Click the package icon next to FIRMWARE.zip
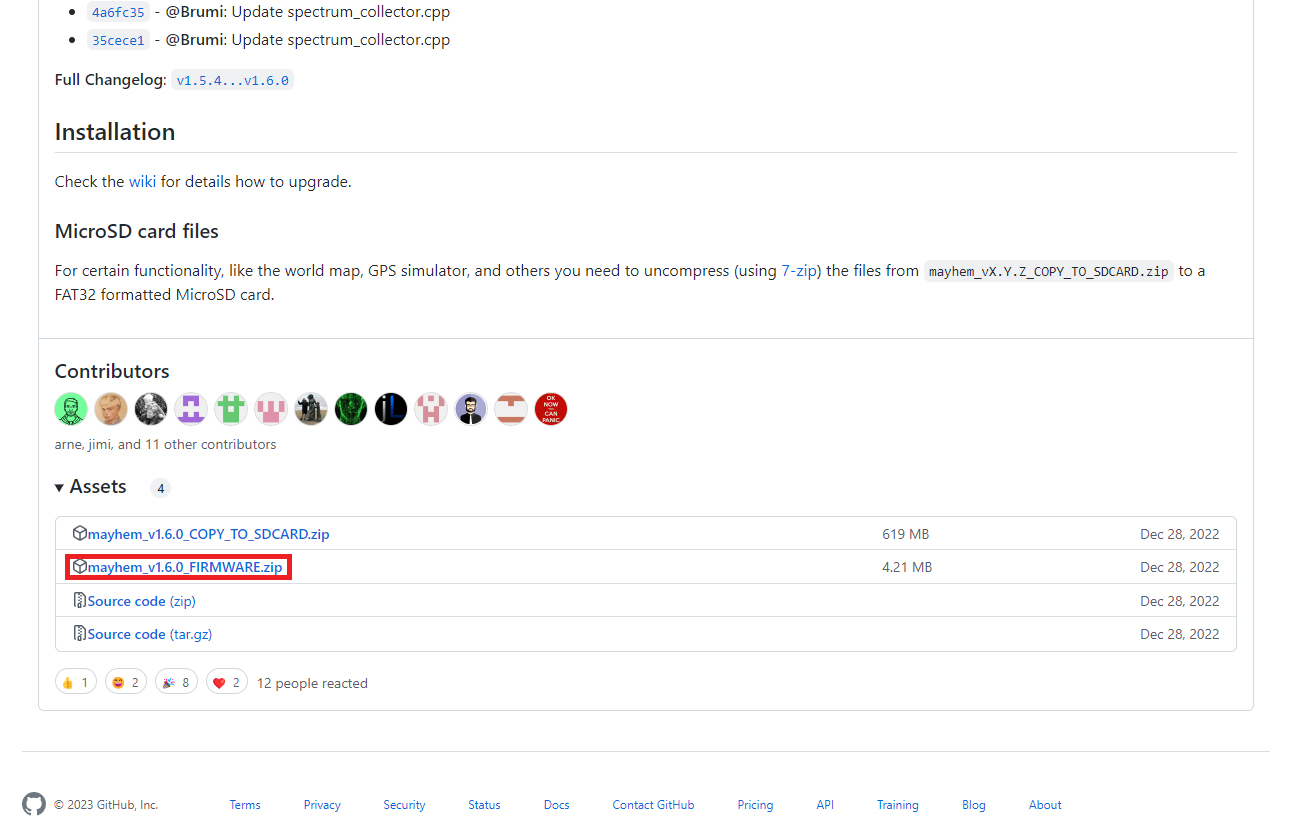Viewport: 1298px width, 828px height. 80,567
